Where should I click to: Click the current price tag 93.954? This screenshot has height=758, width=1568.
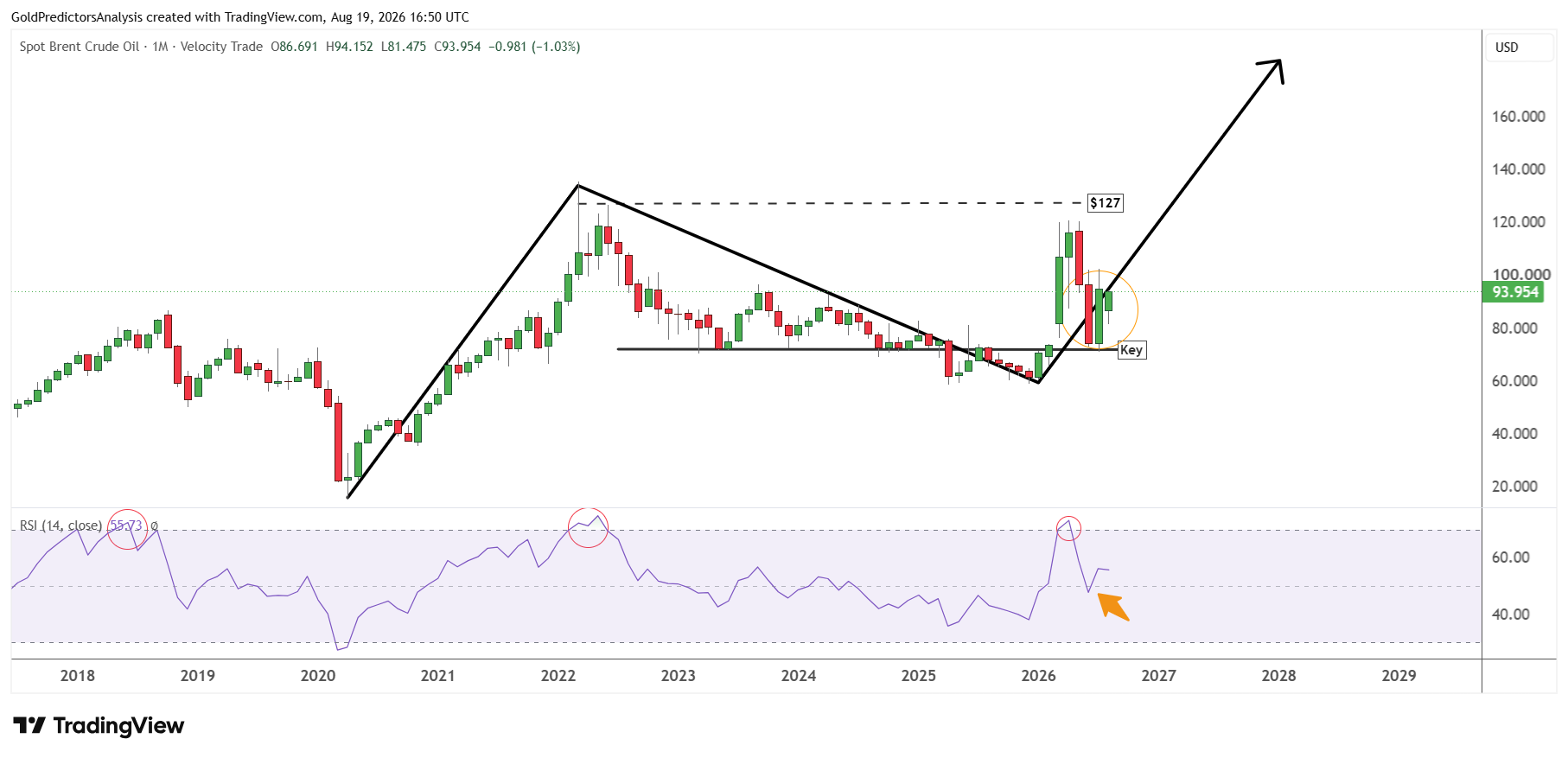pos(1514,292)
